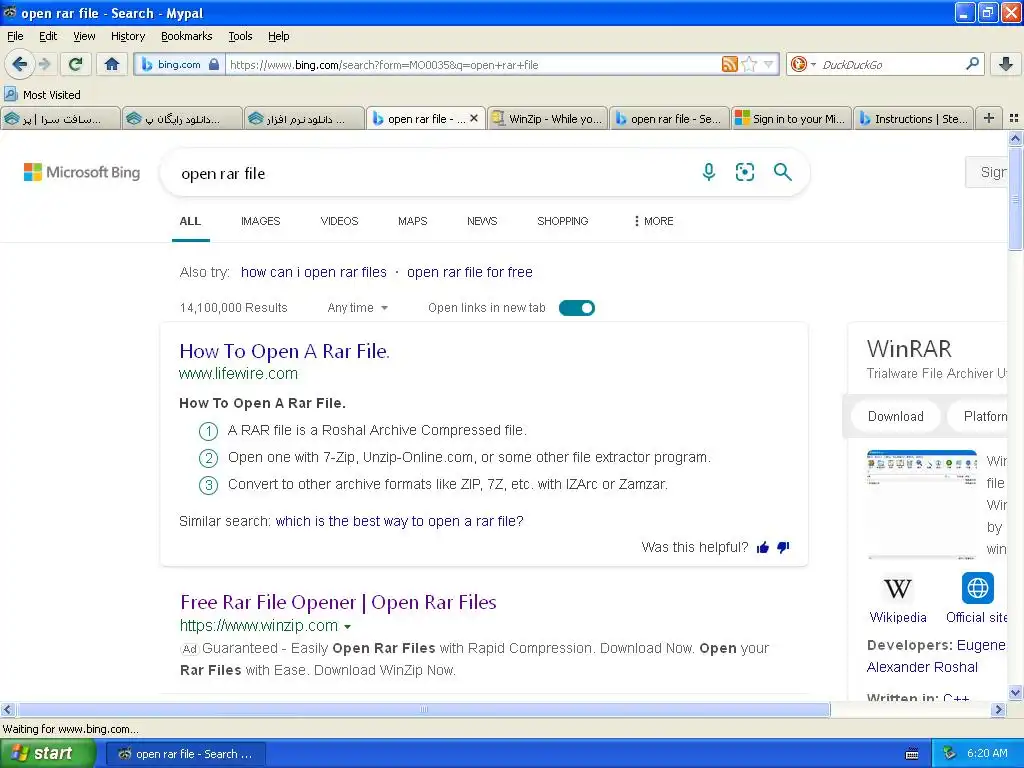
Task: Open the Most Visited bookmarks folder
Action: pos(42,95)
